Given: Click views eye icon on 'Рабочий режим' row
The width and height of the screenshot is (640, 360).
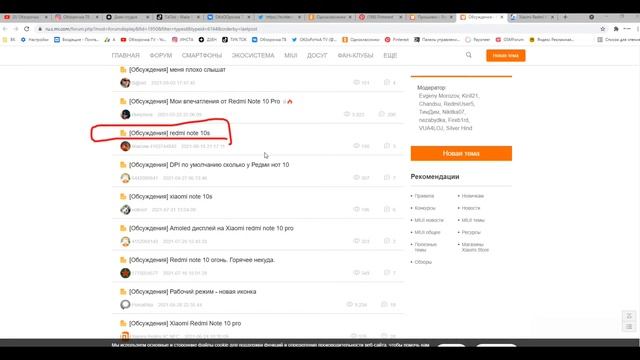Looking at the screenshot, I should 349,304.
